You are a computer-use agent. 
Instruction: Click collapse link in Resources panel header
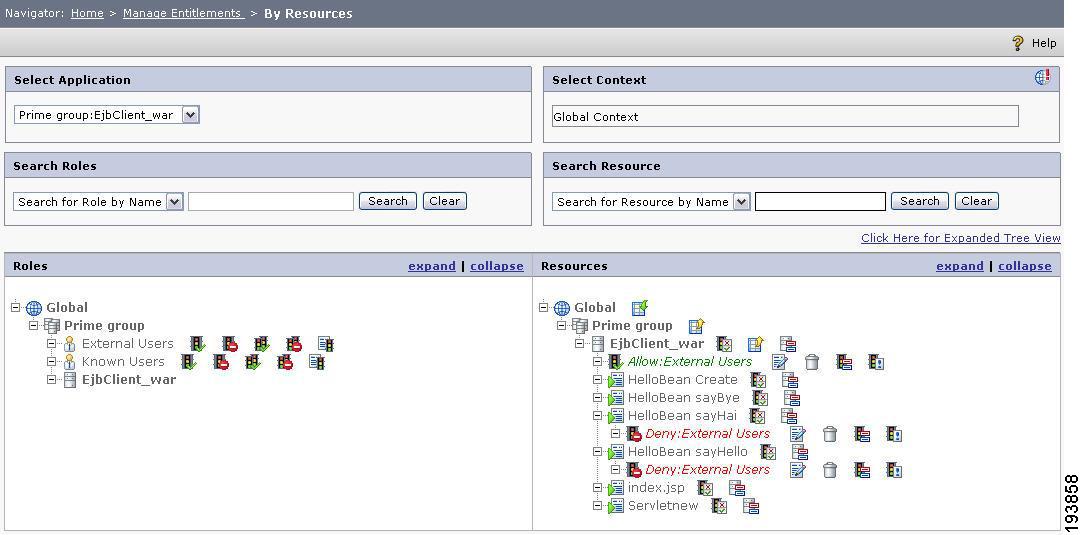point(1025,266)
